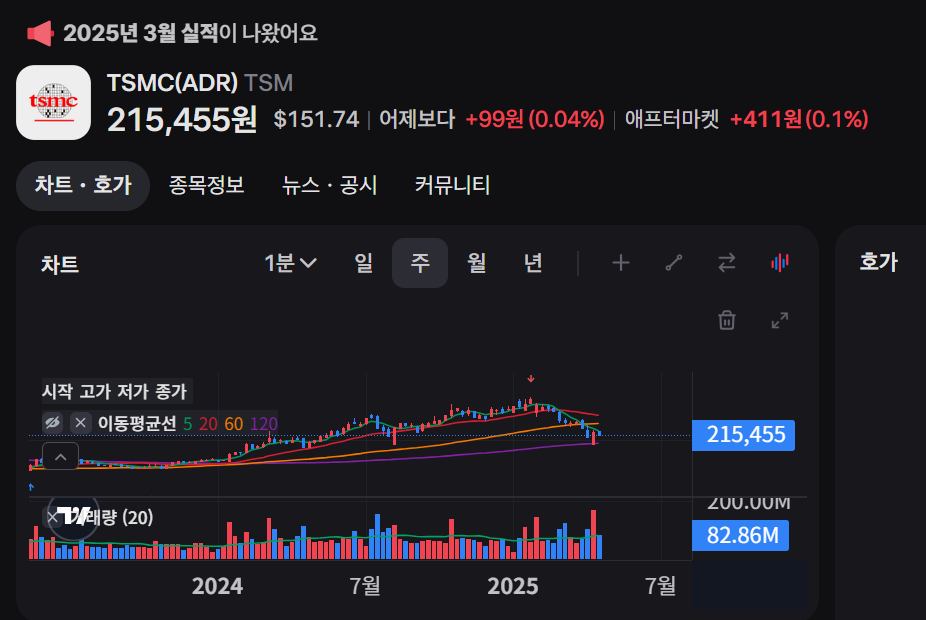Viewport: 926px width, 620px height.
Task: Click the 20-period moving average label
Action: coord(208,423)
